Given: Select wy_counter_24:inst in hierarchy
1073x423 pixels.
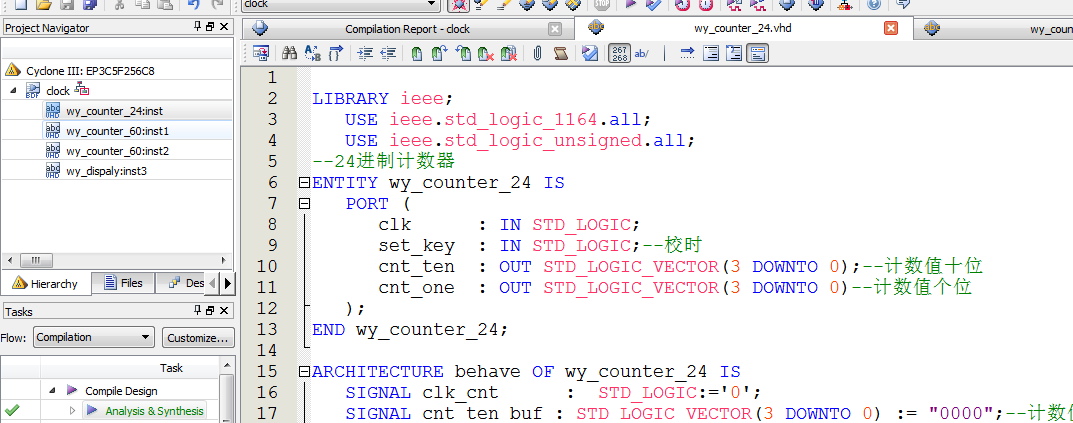Looking at the screenshot, I should (114, 111).
